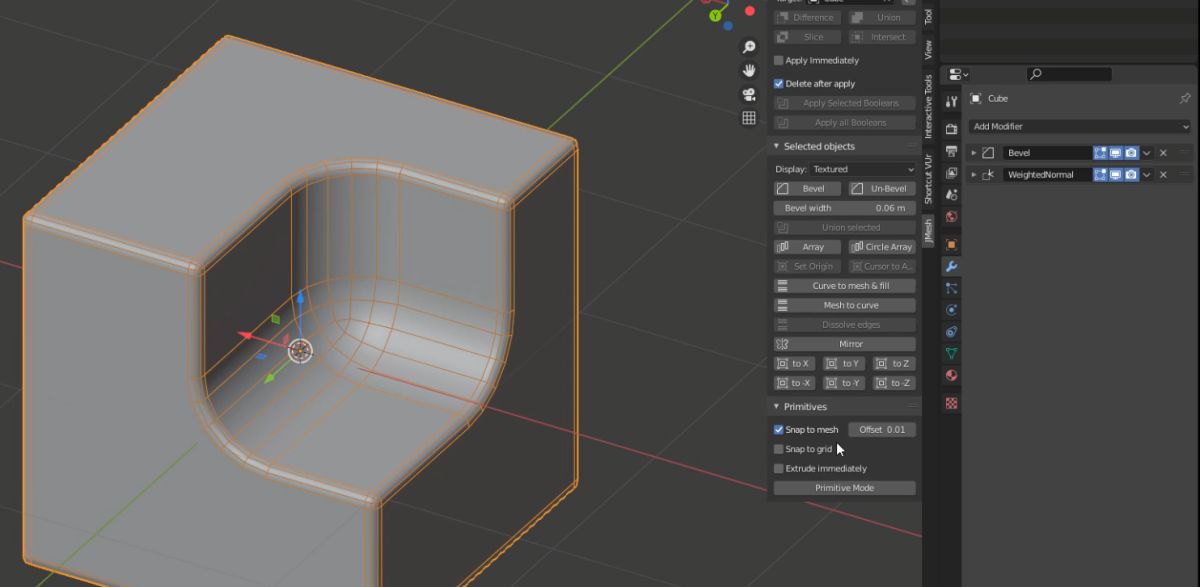Collapse the Selected objects section
Image resolution: width=1200 pixels, height=587 pixels.
(777, 146)
